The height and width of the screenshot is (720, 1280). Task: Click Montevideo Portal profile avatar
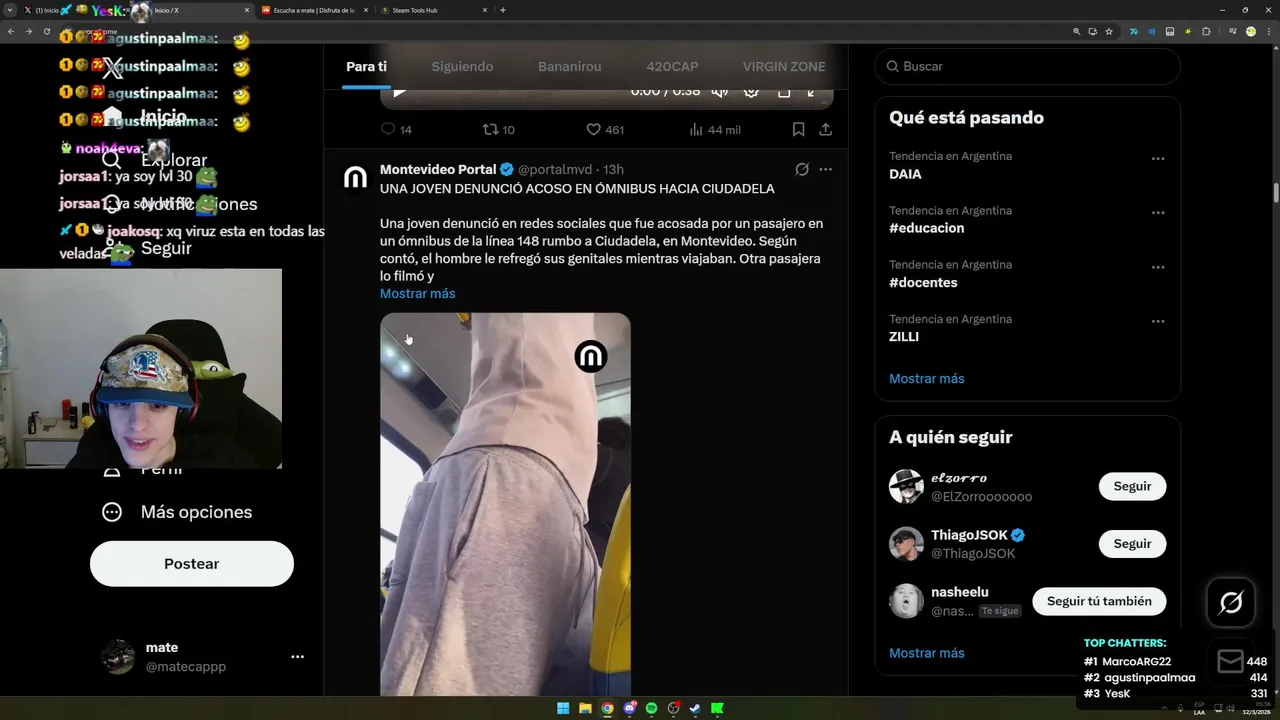[355, 177]
